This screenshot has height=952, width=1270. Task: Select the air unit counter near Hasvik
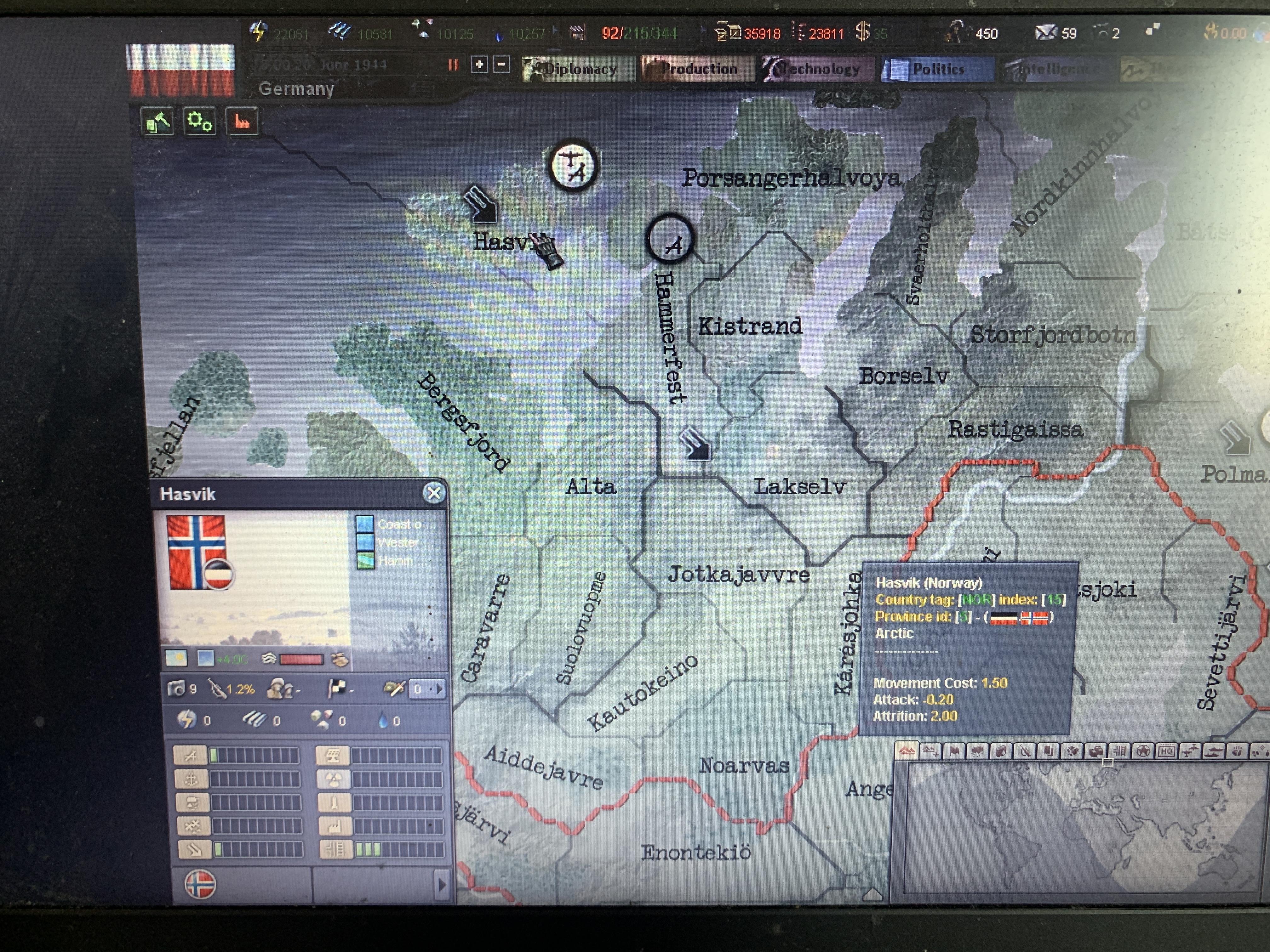click(x=573, y=165)
